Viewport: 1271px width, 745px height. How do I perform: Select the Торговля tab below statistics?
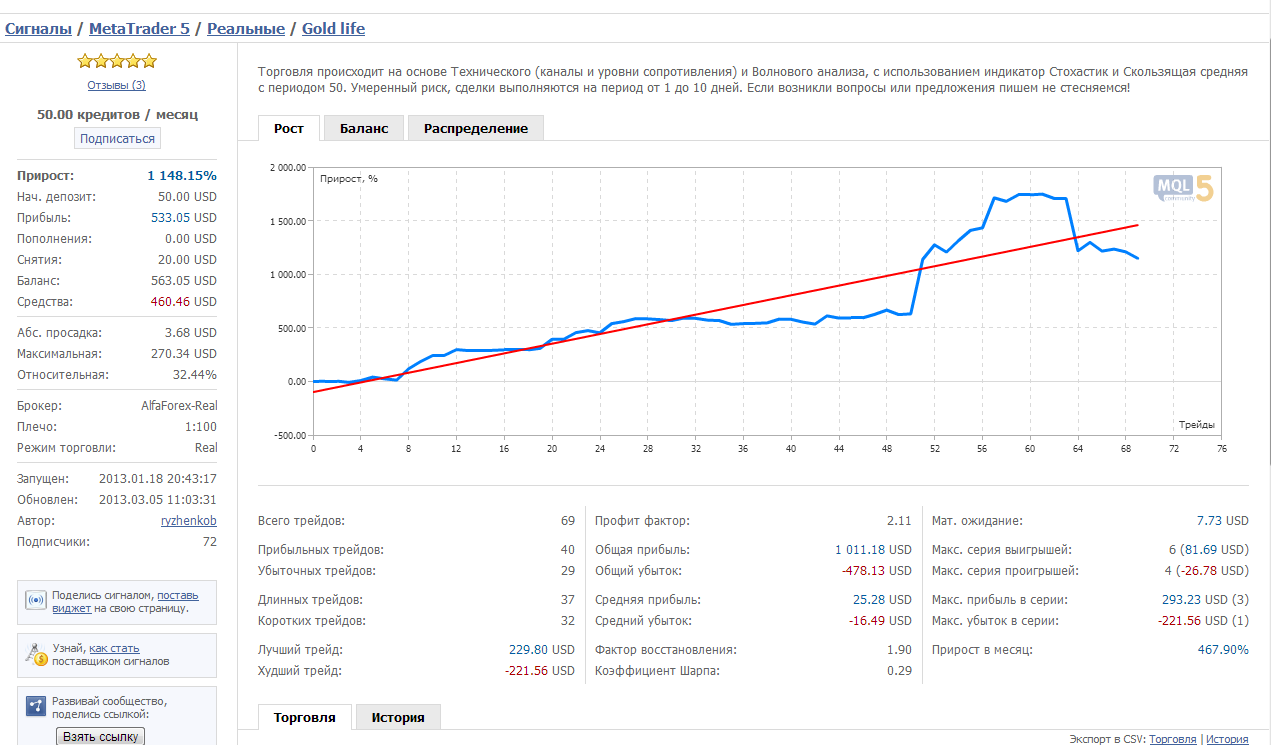pos(304,717)
